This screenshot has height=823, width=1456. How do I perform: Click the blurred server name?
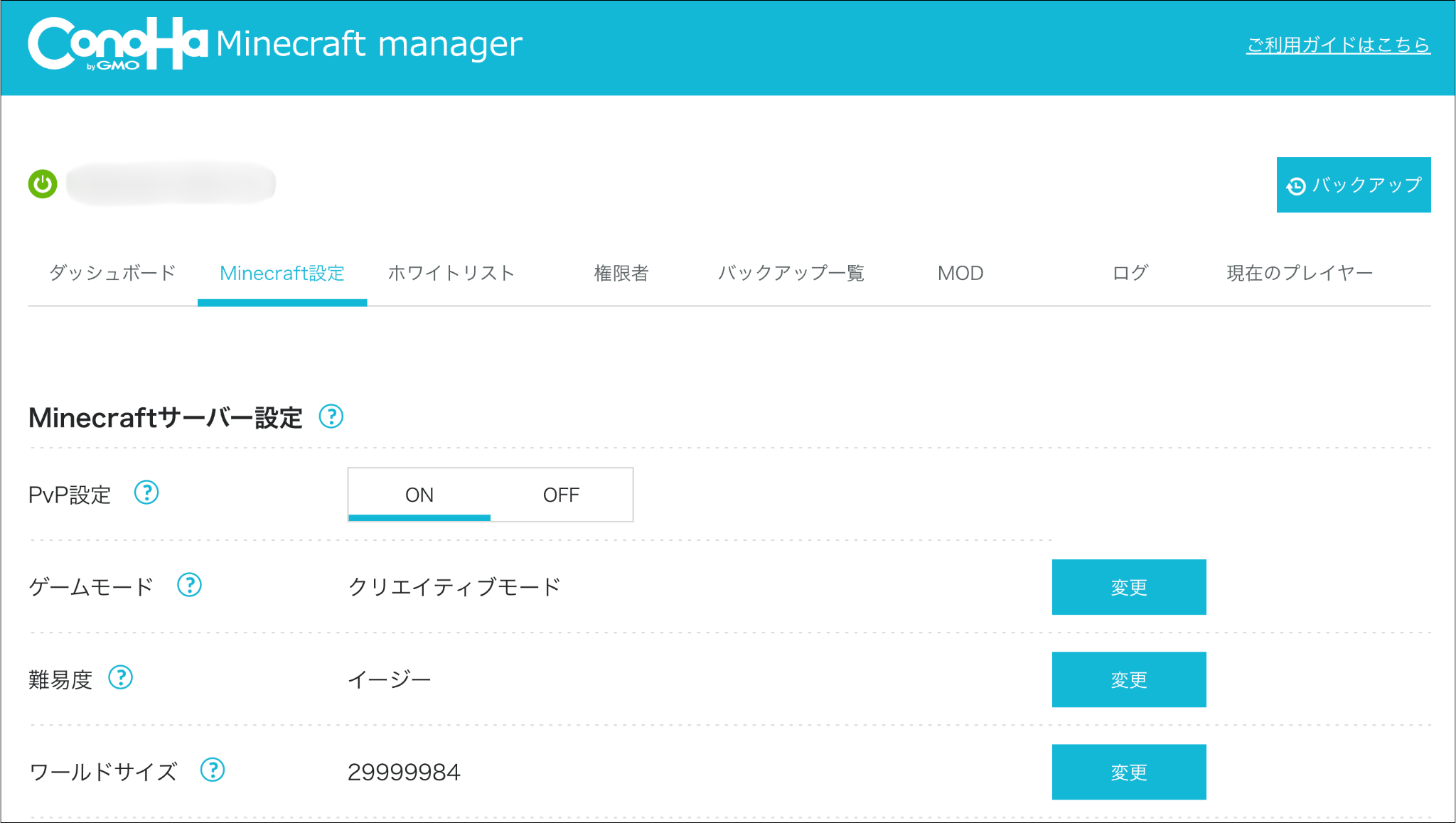coord(171,184)
